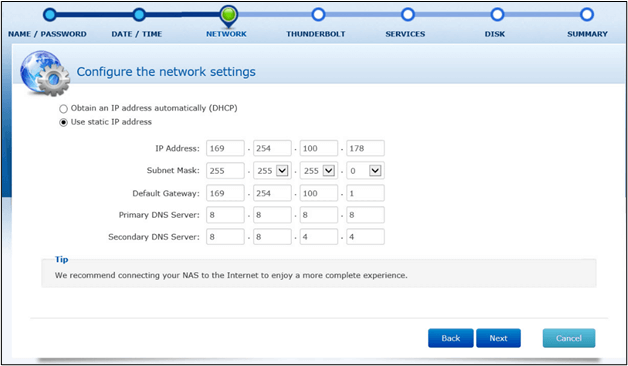The height and width of the screenshot is (366, 628).
Task: Click Primary DNS Server first octet field
Action: (x=225, y=215)
